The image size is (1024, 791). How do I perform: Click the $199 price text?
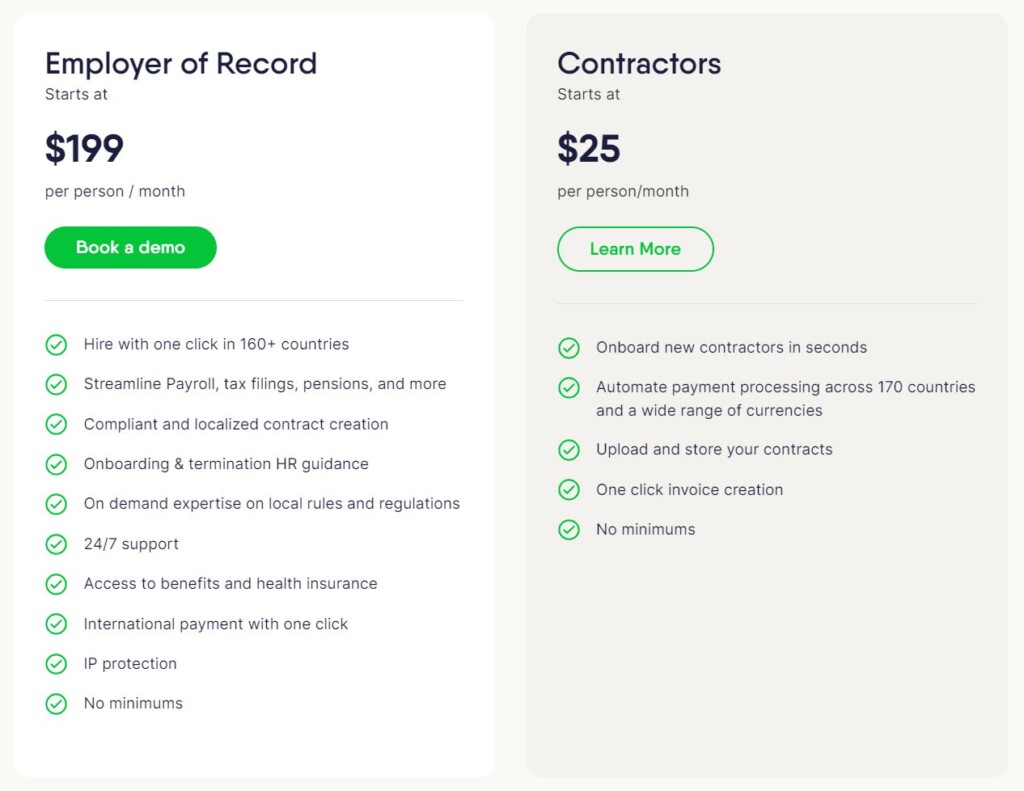(84, 149)
